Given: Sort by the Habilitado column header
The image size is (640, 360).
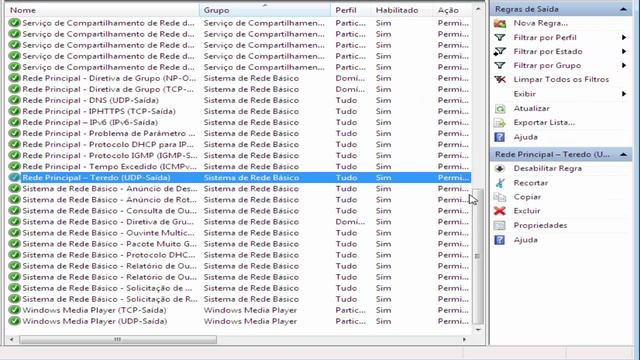Looking at the screenshot, I should click(x=402, y=10).
